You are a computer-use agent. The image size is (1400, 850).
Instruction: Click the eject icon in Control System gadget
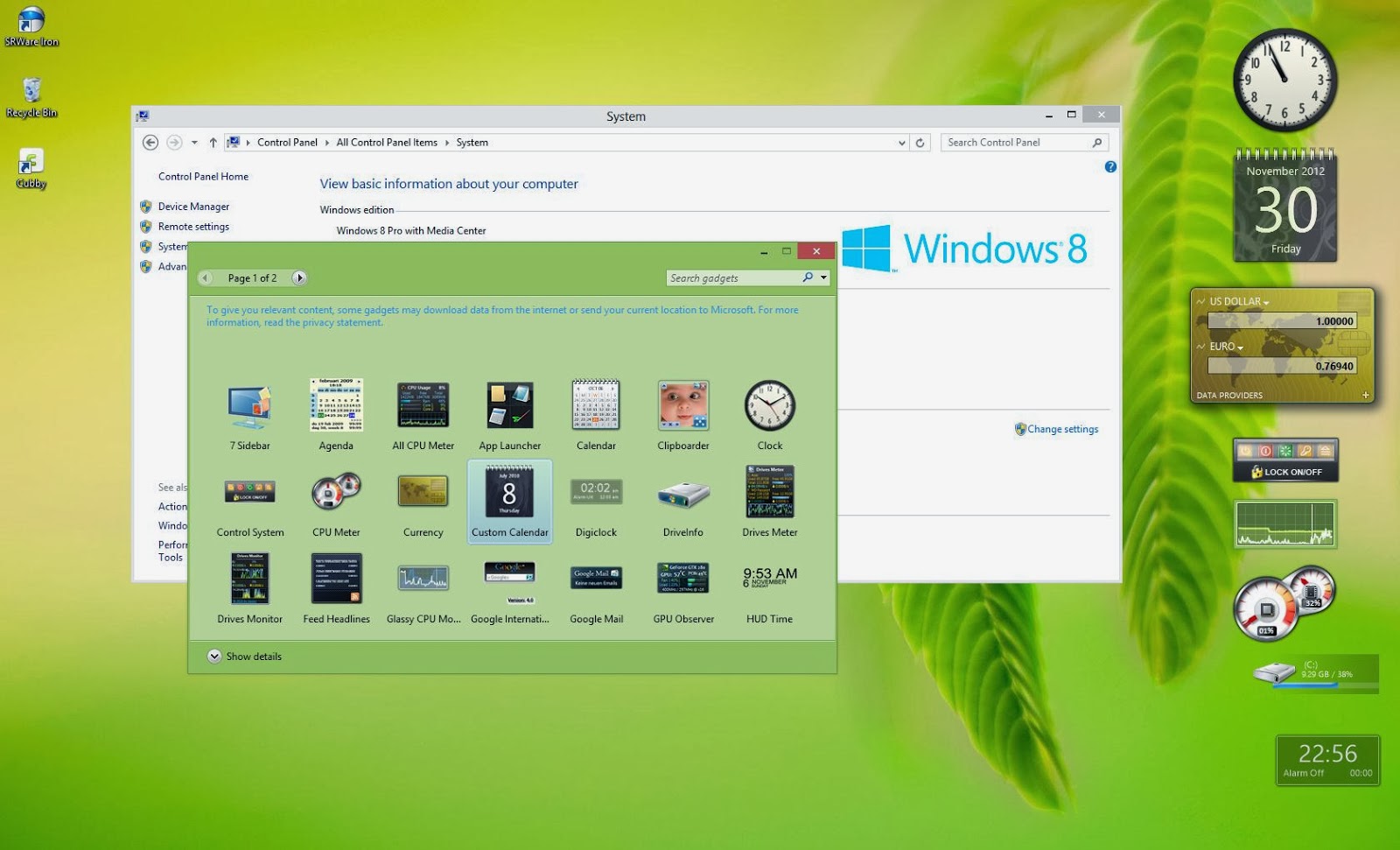1325,451
